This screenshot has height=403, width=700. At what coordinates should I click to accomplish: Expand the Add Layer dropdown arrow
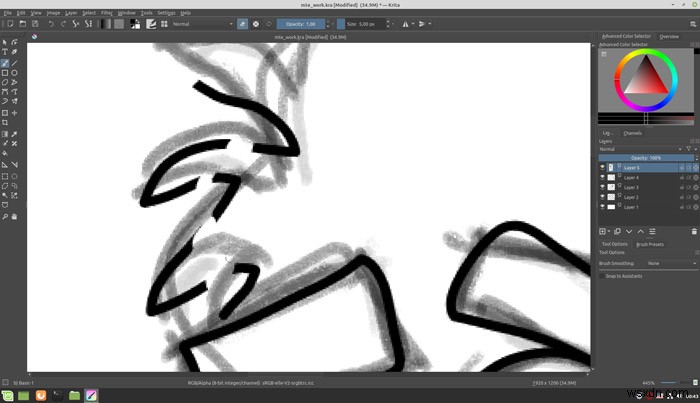point(609,231)
